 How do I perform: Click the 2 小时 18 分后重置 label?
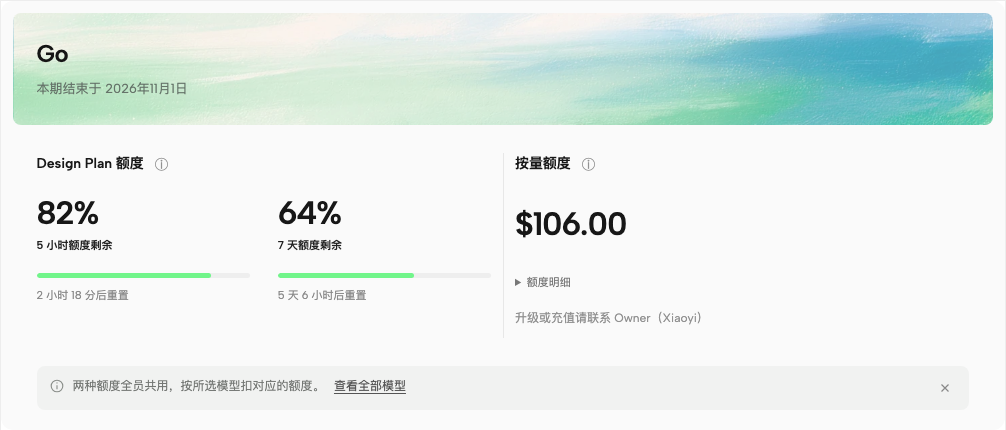pos(83,296)
